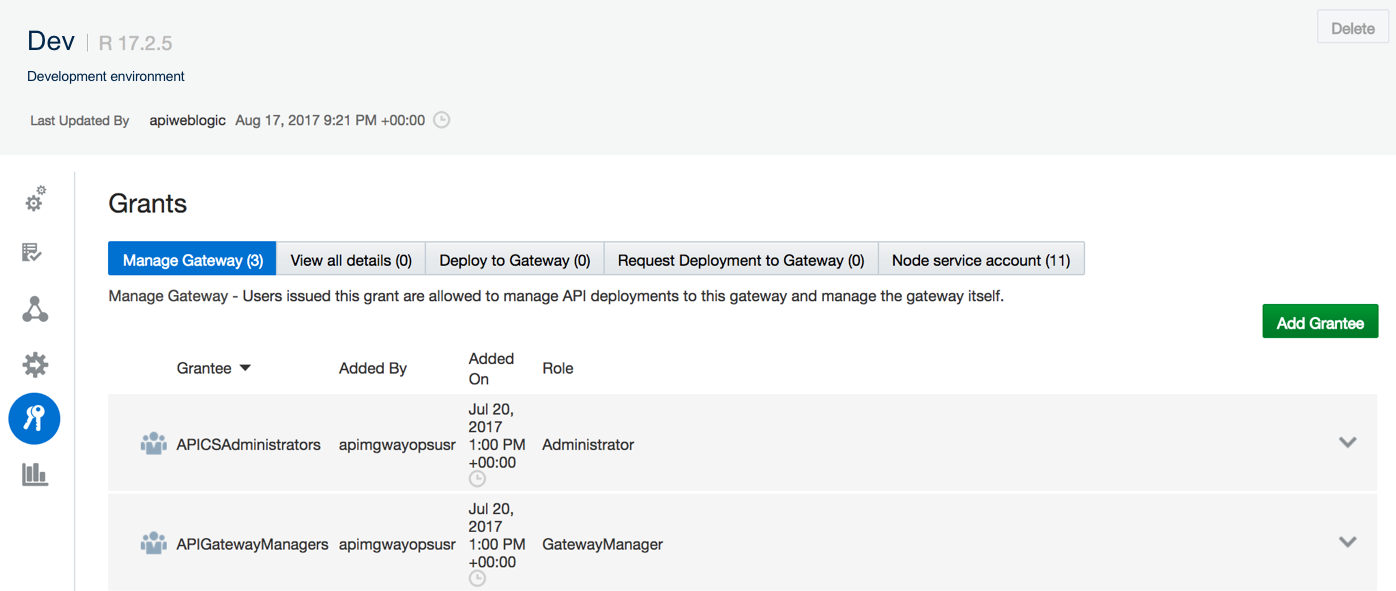
Task: Open Request Deployment to Gateway (0) tab
Action: pos(741,260)
